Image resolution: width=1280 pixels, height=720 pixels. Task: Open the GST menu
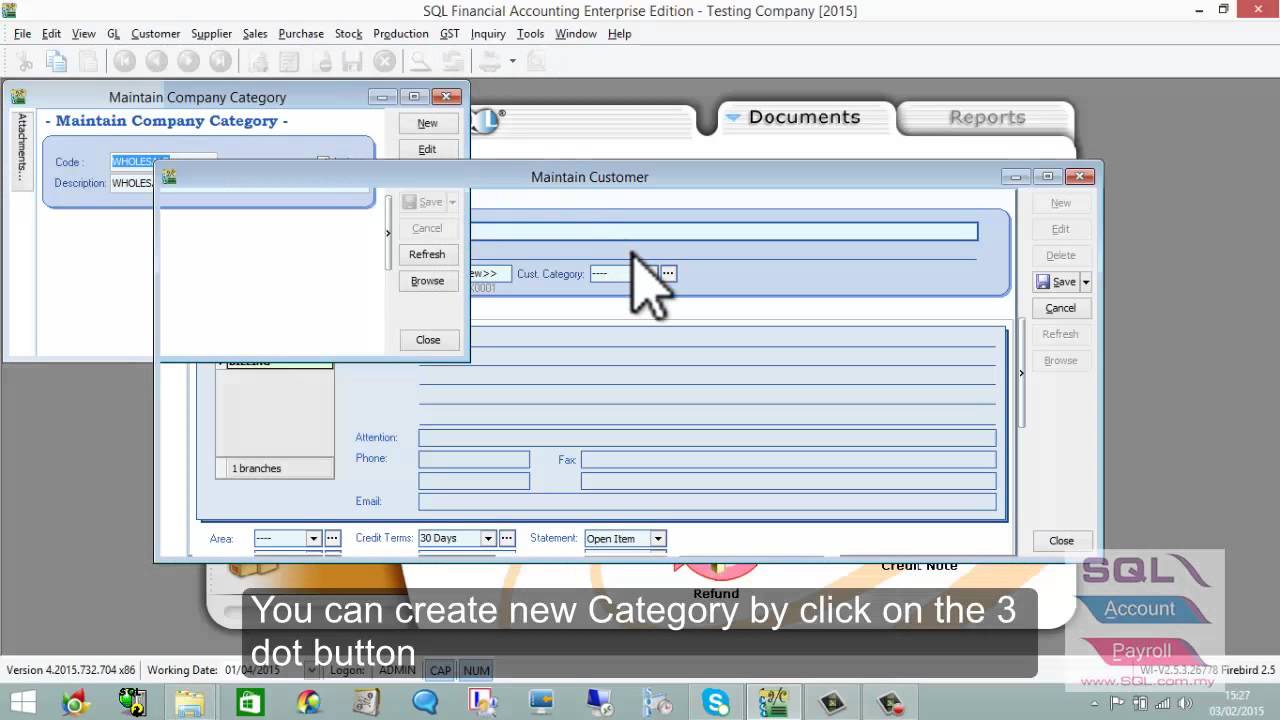(x=450, y=33)
